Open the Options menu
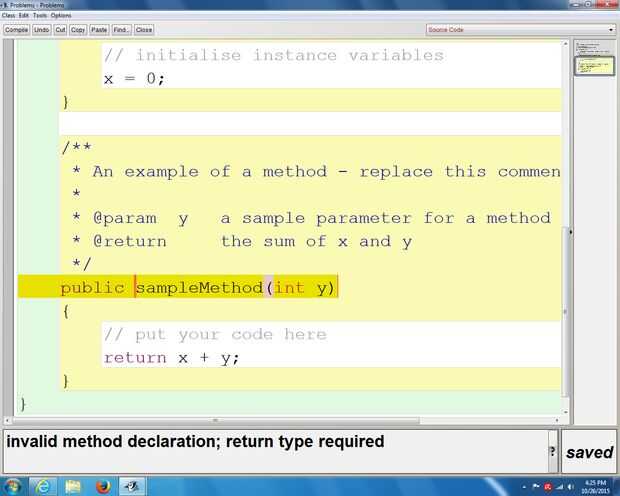Screen dimensions: 620x496 pyautogui.click(x=61, y=15)
